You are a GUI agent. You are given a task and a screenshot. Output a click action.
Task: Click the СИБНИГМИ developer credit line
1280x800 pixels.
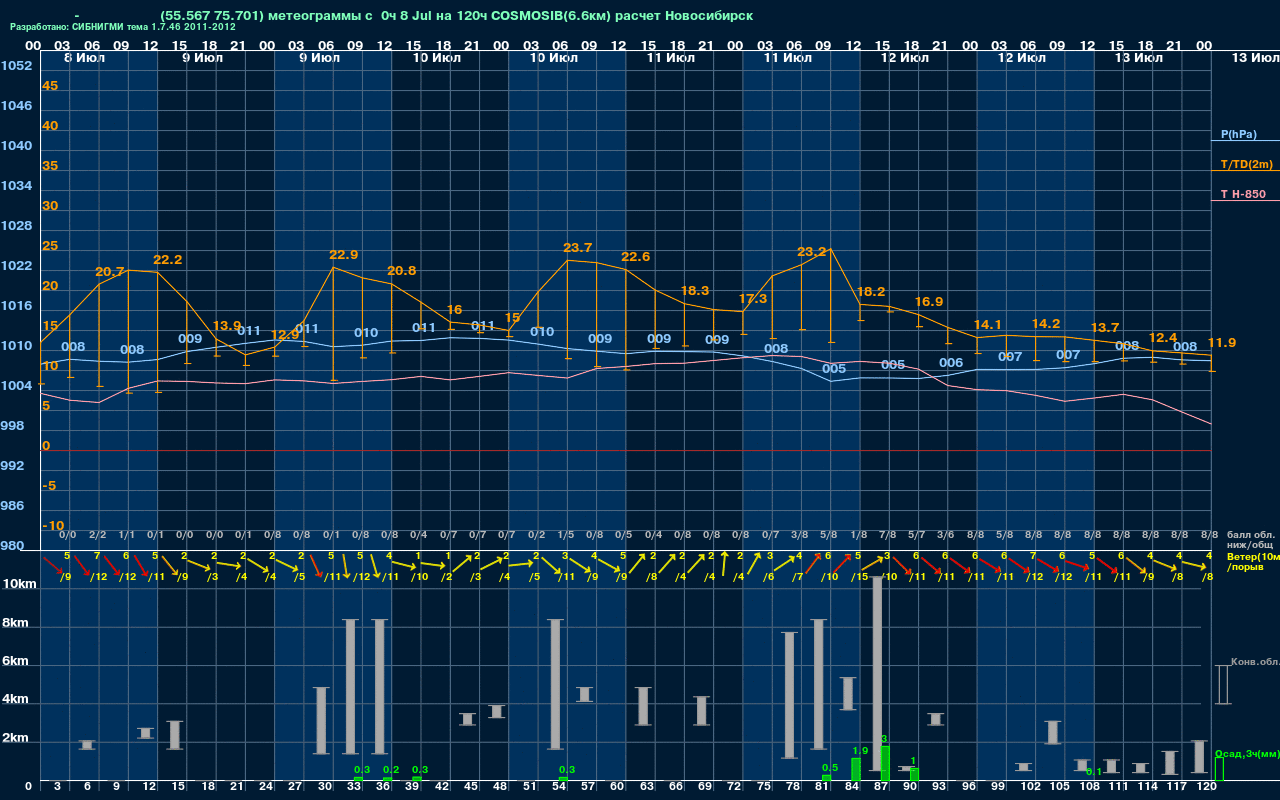[122, 27]
